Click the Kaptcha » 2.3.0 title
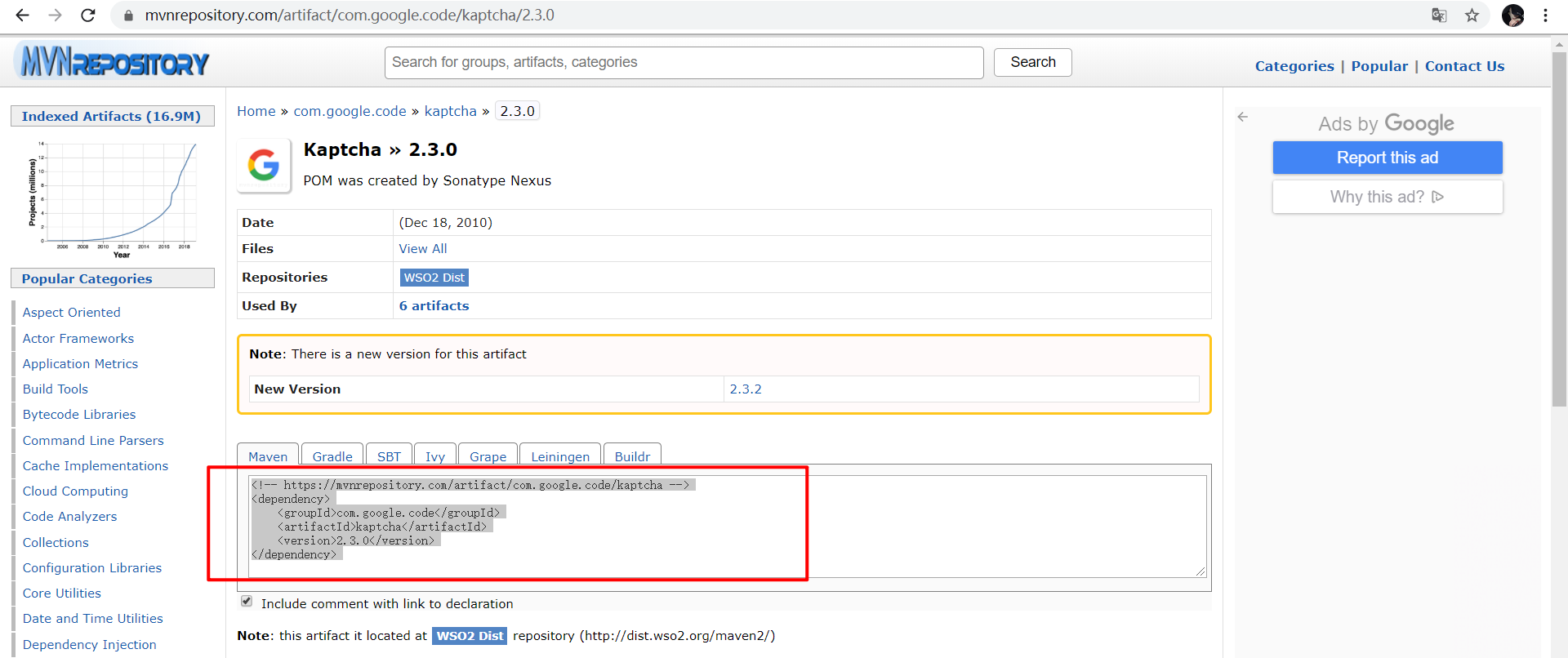1568x658 pixels. click(x=380, y=149)
